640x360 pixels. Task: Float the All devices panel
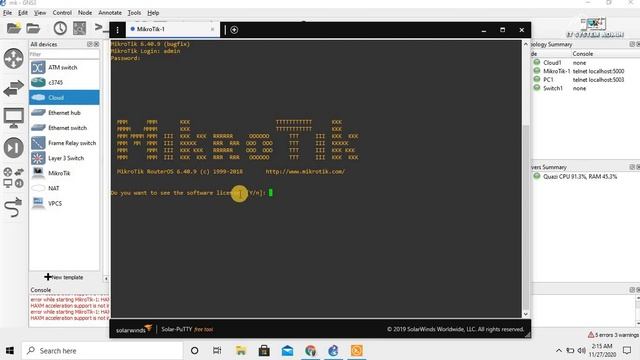pyautogui.click(x=90, y=44)
